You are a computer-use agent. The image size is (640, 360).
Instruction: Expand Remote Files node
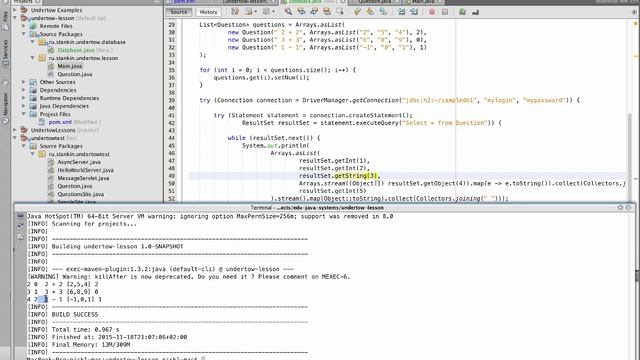pyautogui.click(x=24, y=26)
